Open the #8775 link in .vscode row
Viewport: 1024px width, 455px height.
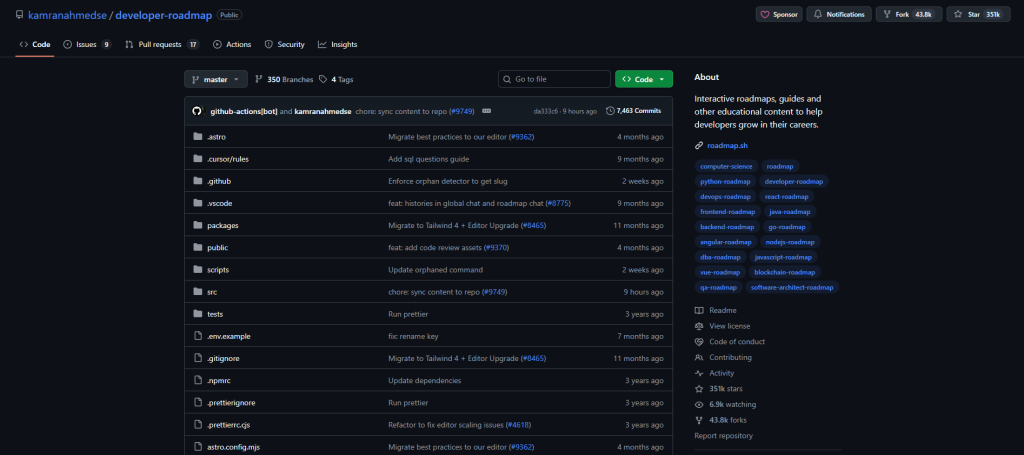[x=558, y=204]
